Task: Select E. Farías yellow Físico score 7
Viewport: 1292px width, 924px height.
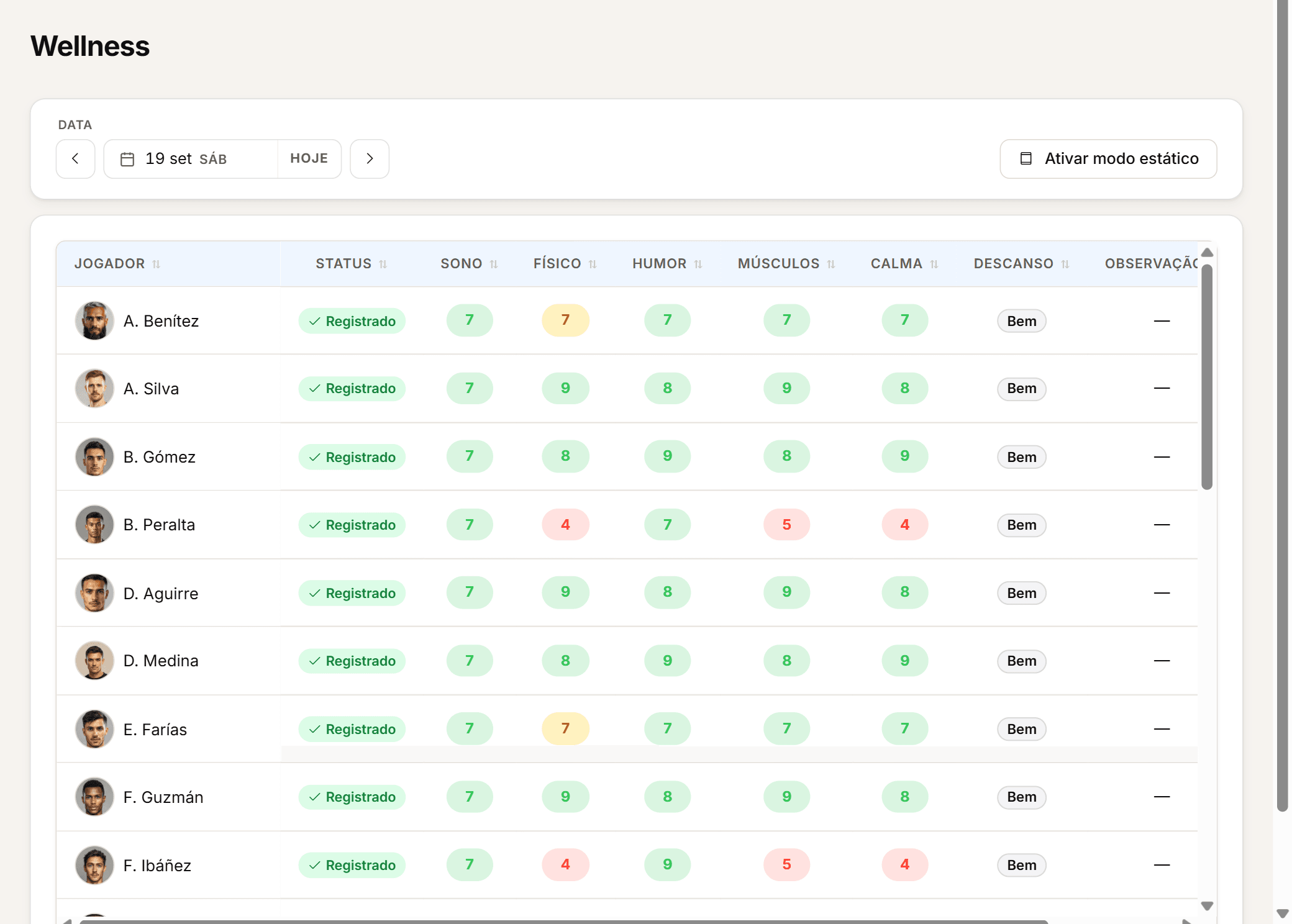Action: [565, 728]
